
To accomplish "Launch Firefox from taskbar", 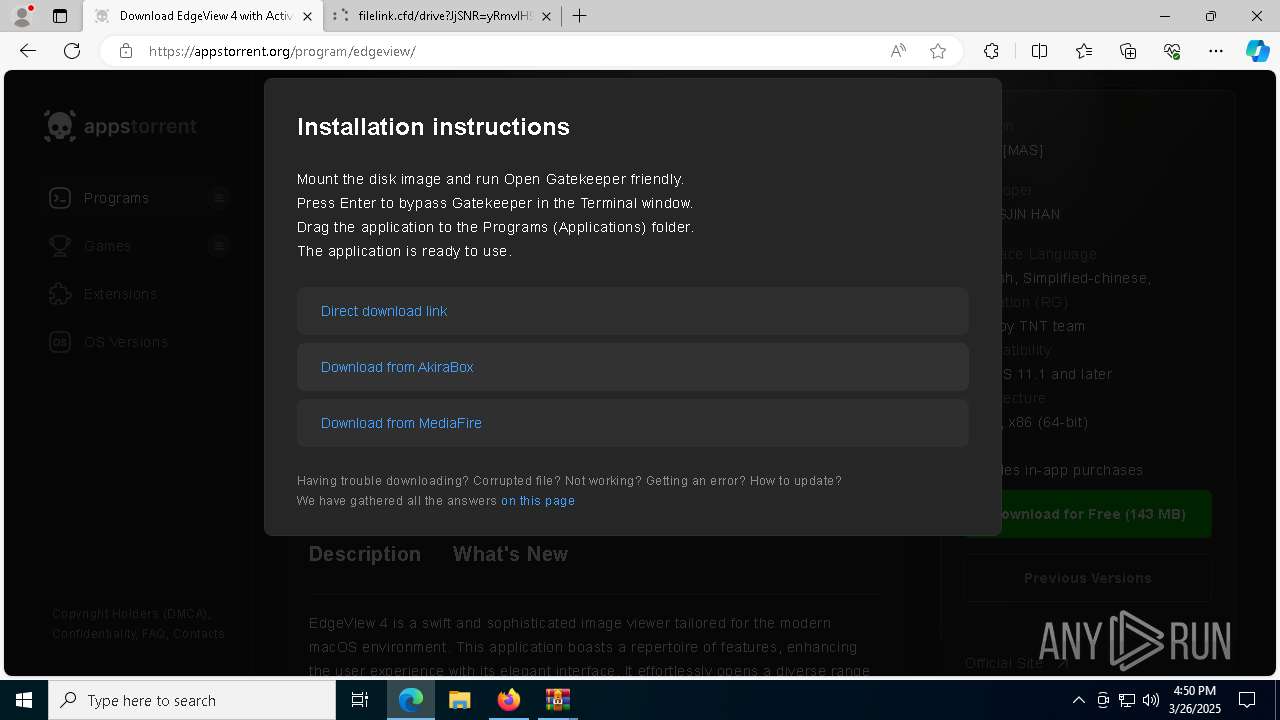I will coord(509,700).
